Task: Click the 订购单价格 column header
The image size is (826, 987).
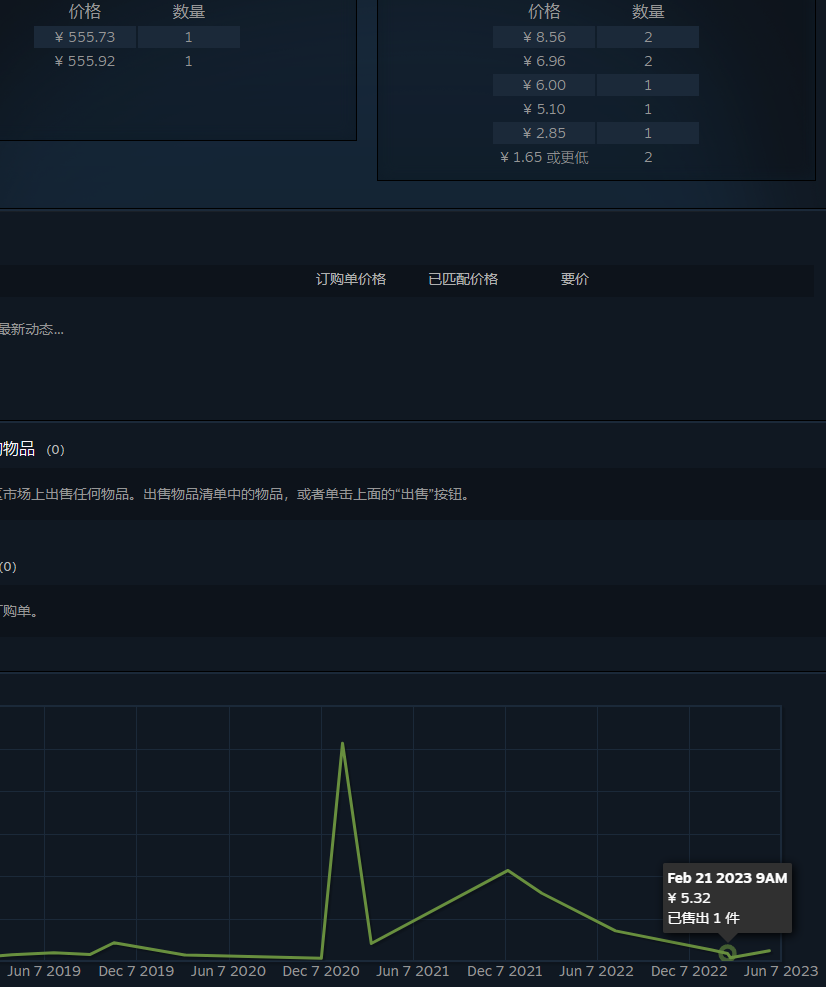Action: [x=351, y=279]
